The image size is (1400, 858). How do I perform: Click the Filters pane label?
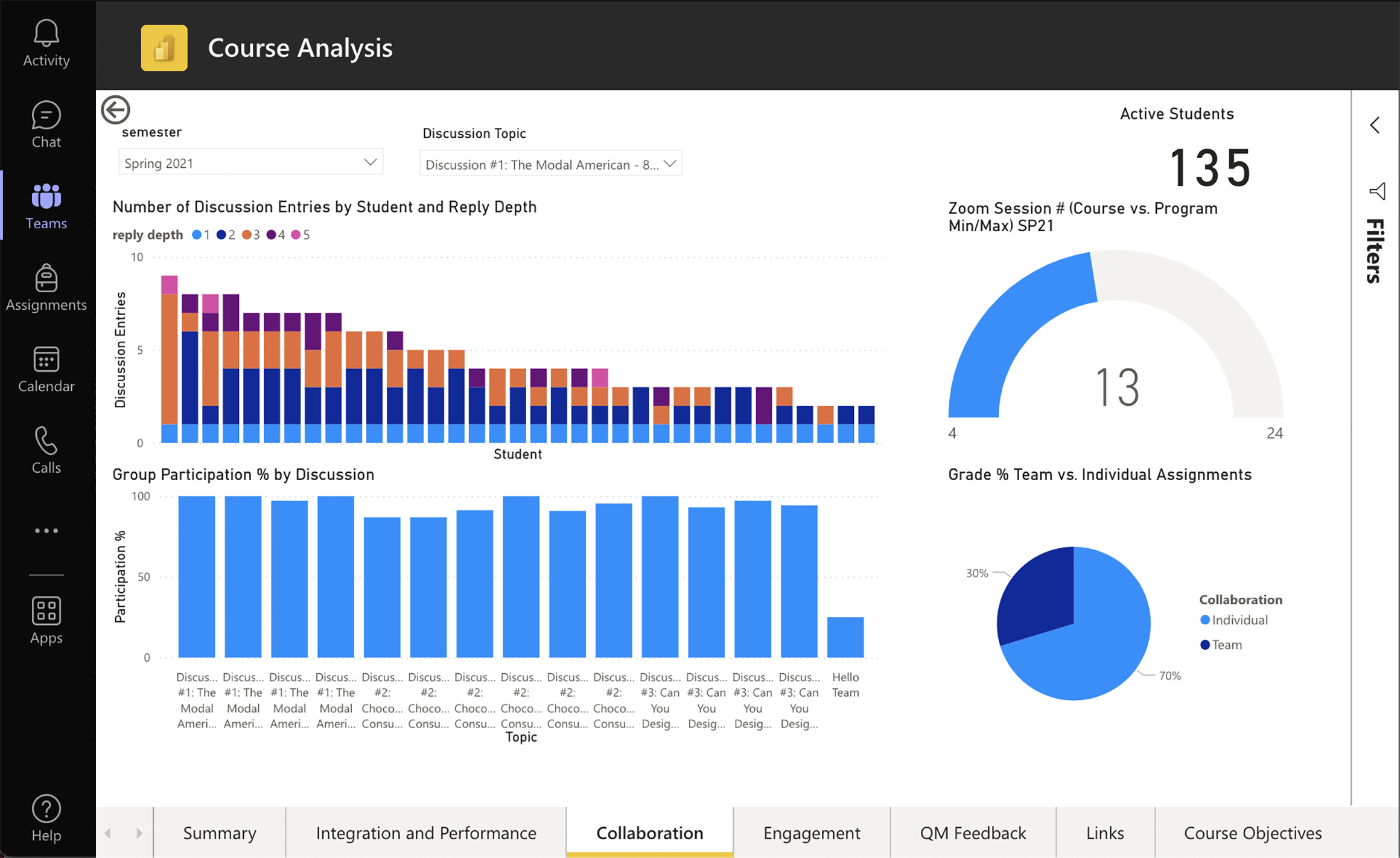coord(1375,251)
